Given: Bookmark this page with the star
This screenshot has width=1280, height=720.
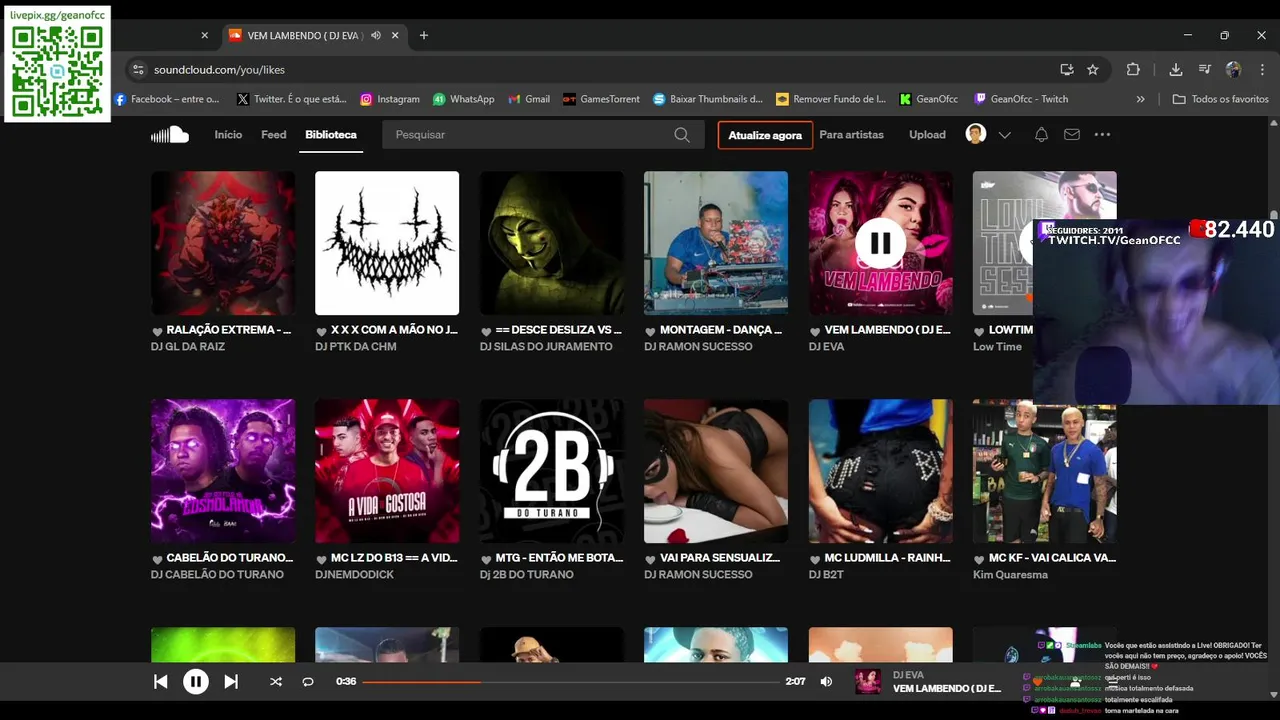Looking at the screenshot, I should pyautogui.click(x=1093, y=70).
